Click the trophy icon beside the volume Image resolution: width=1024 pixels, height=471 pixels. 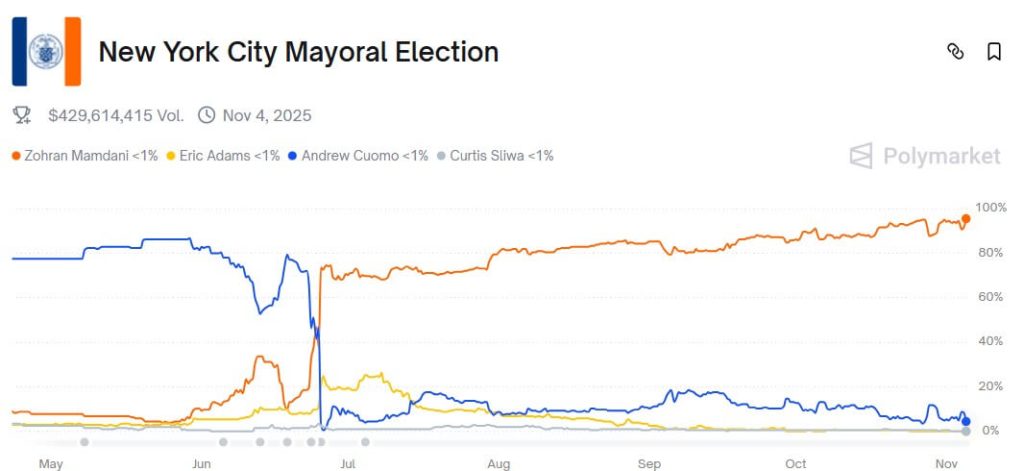tap(22, 115)
